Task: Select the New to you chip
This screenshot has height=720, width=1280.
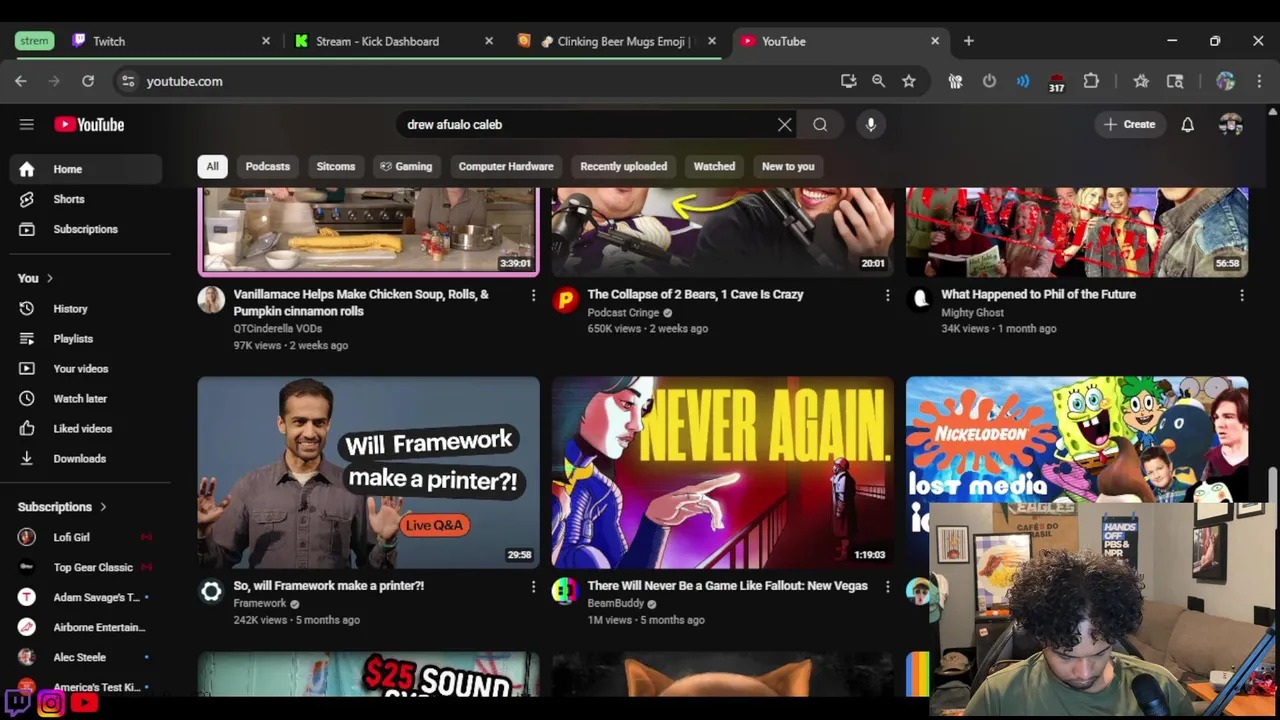Action: pos(788,166)
